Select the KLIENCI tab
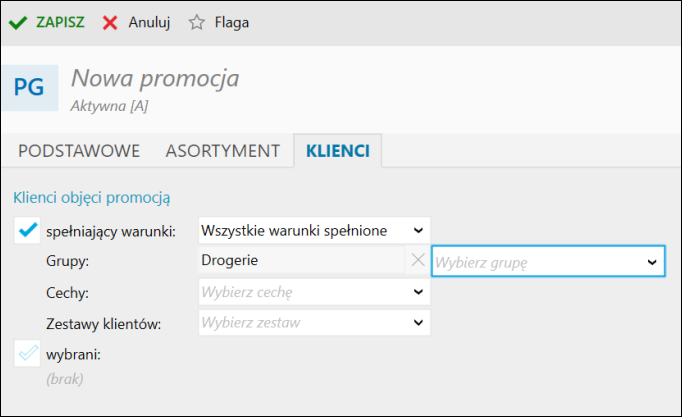682x417 pixels. [x=338, y=151]
